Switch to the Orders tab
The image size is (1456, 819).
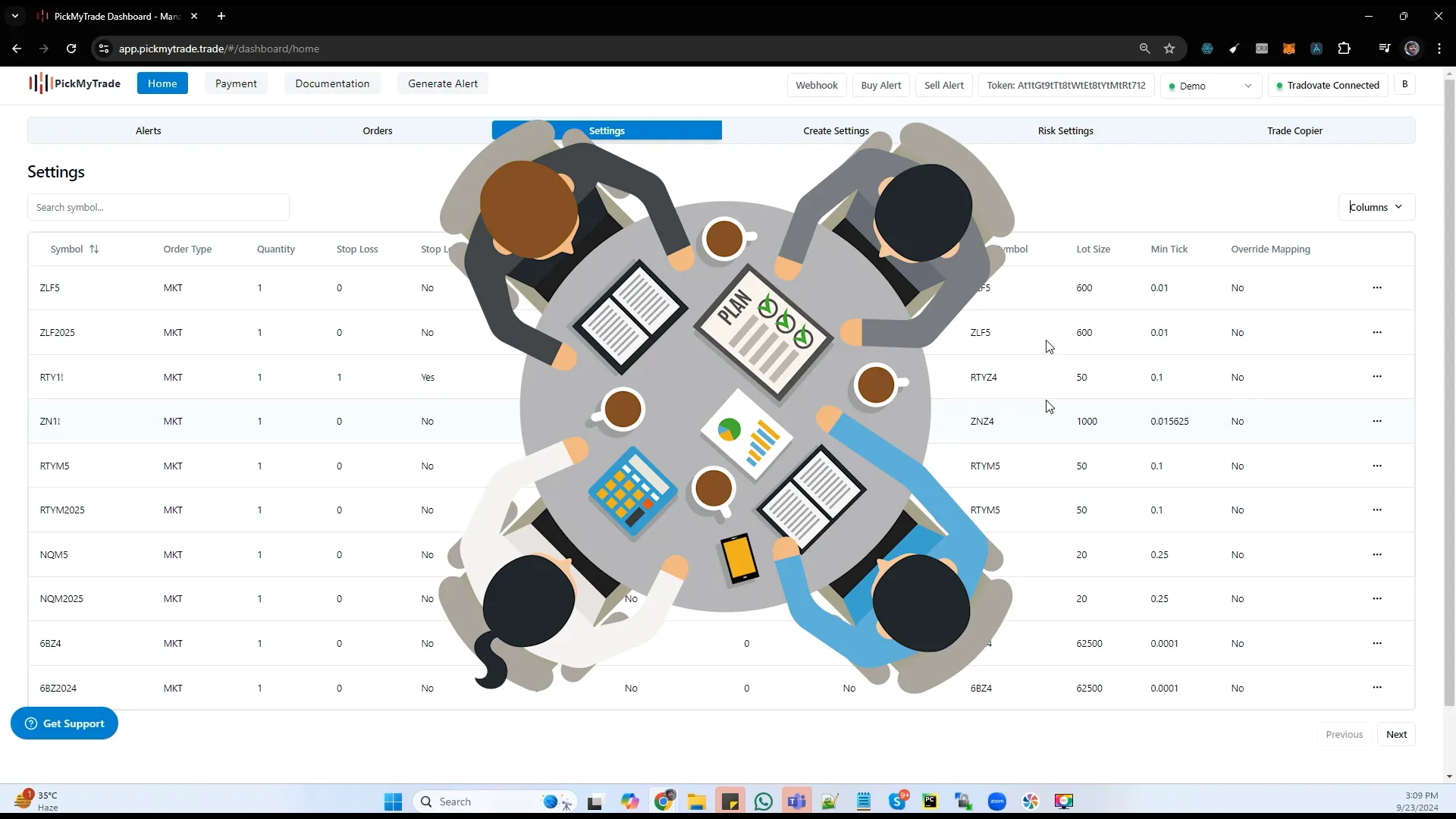point(377,130)
